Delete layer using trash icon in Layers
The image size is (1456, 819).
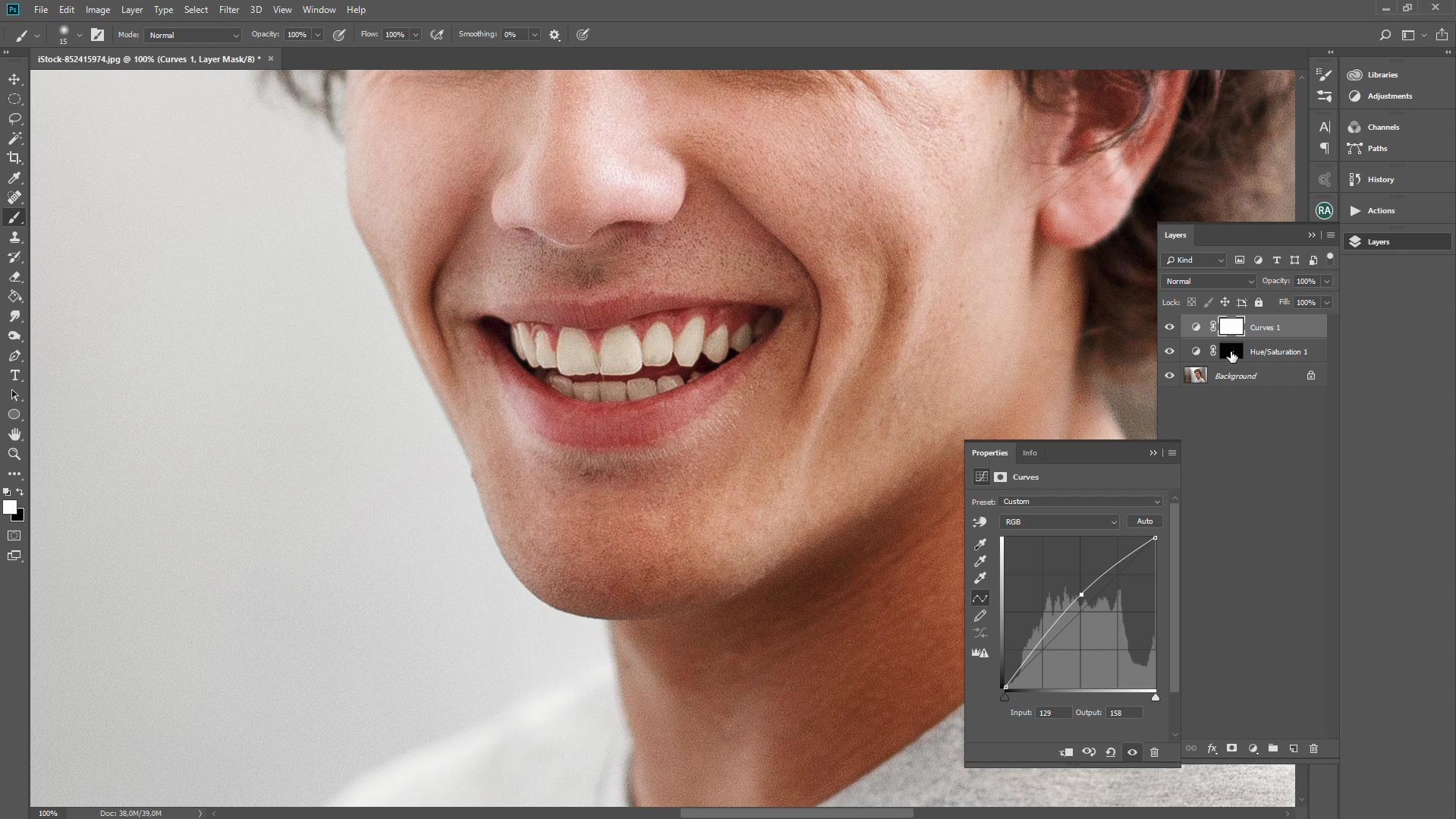(1314, 748)
